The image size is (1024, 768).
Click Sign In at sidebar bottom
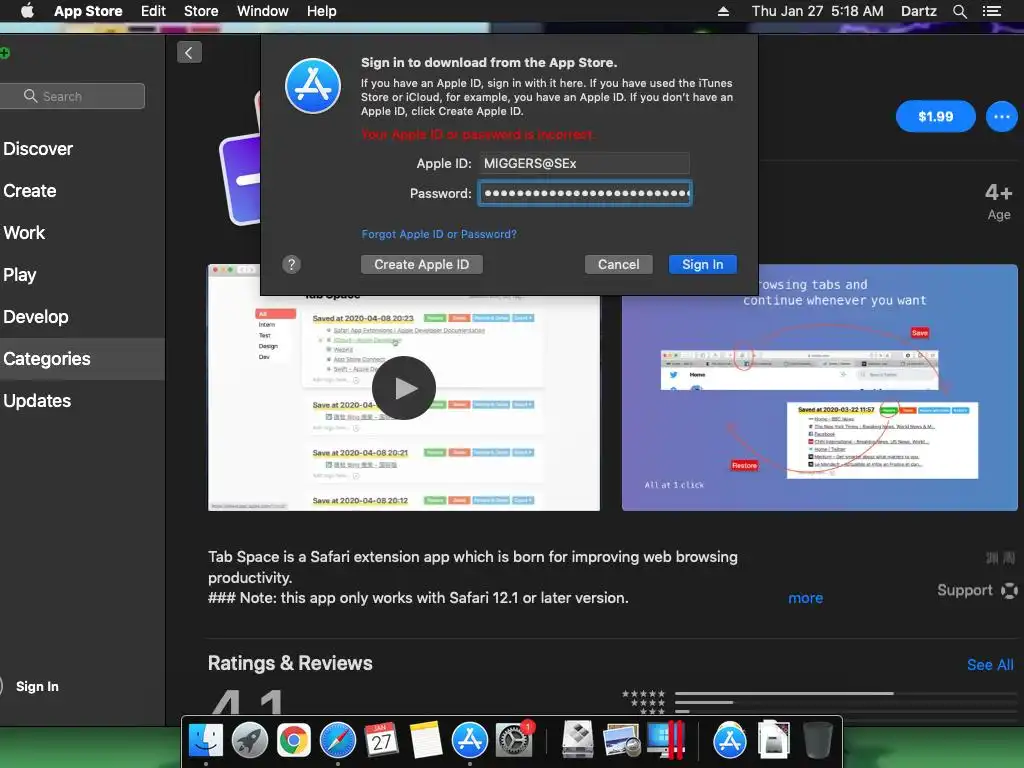point(37,686)
